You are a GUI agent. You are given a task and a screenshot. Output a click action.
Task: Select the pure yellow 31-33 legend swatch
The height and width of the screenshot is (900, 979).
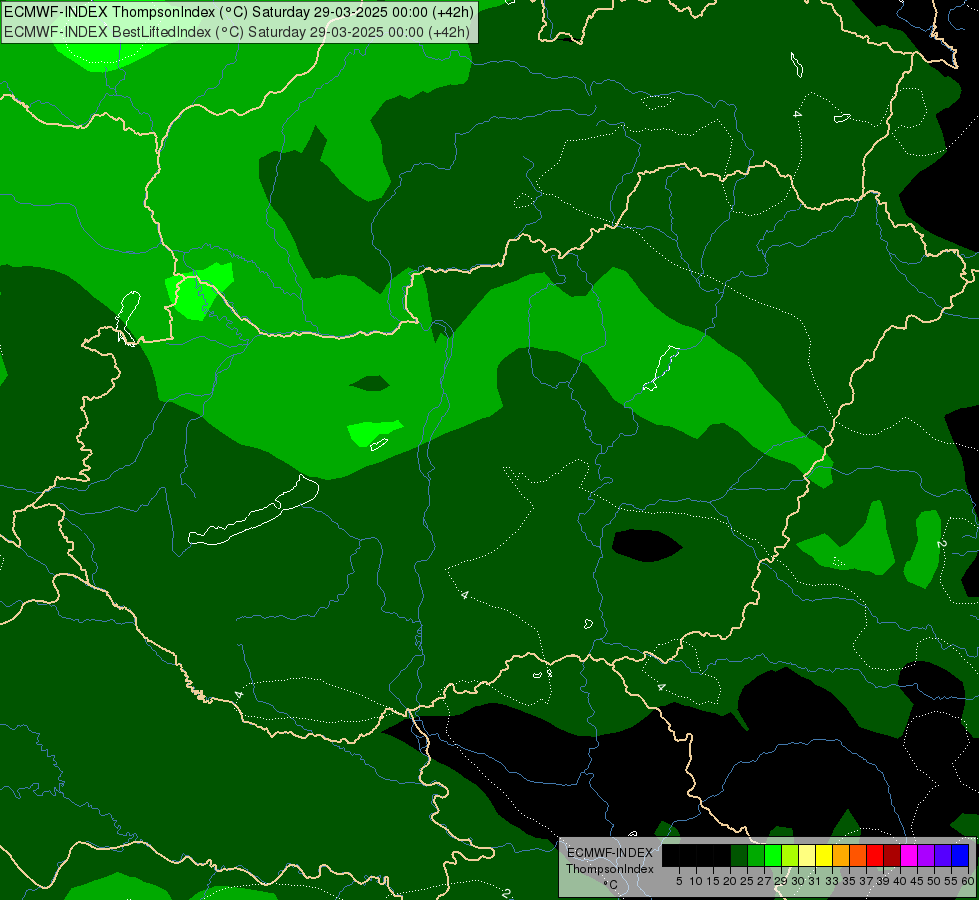click(824, 855)
